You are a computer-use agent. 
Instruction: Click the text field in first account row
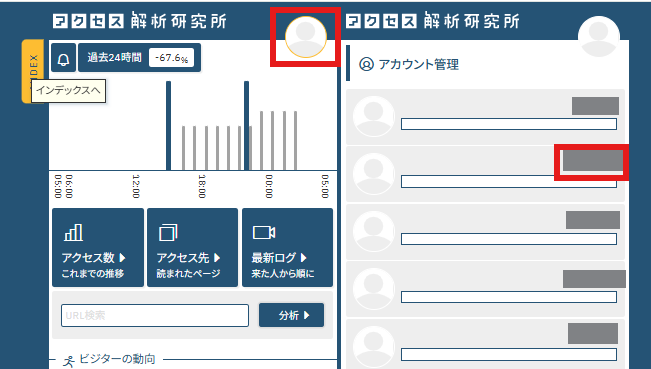509,124
